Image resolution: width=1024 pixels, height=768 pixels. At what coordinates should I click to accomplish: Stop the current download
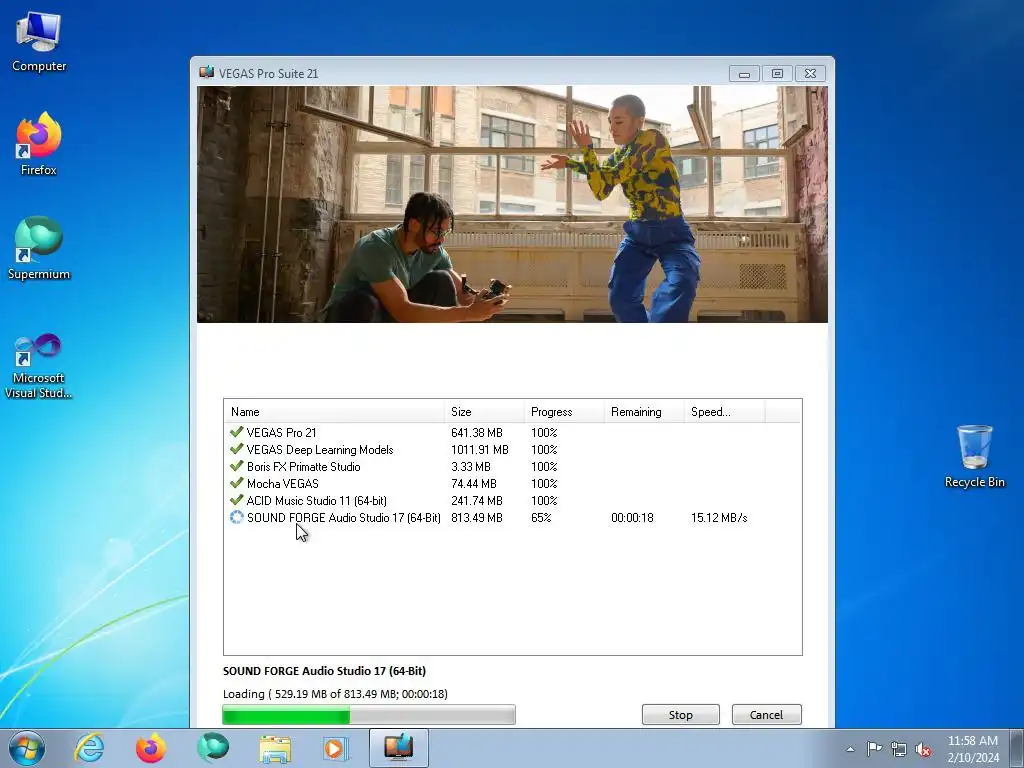coord(680,714)
